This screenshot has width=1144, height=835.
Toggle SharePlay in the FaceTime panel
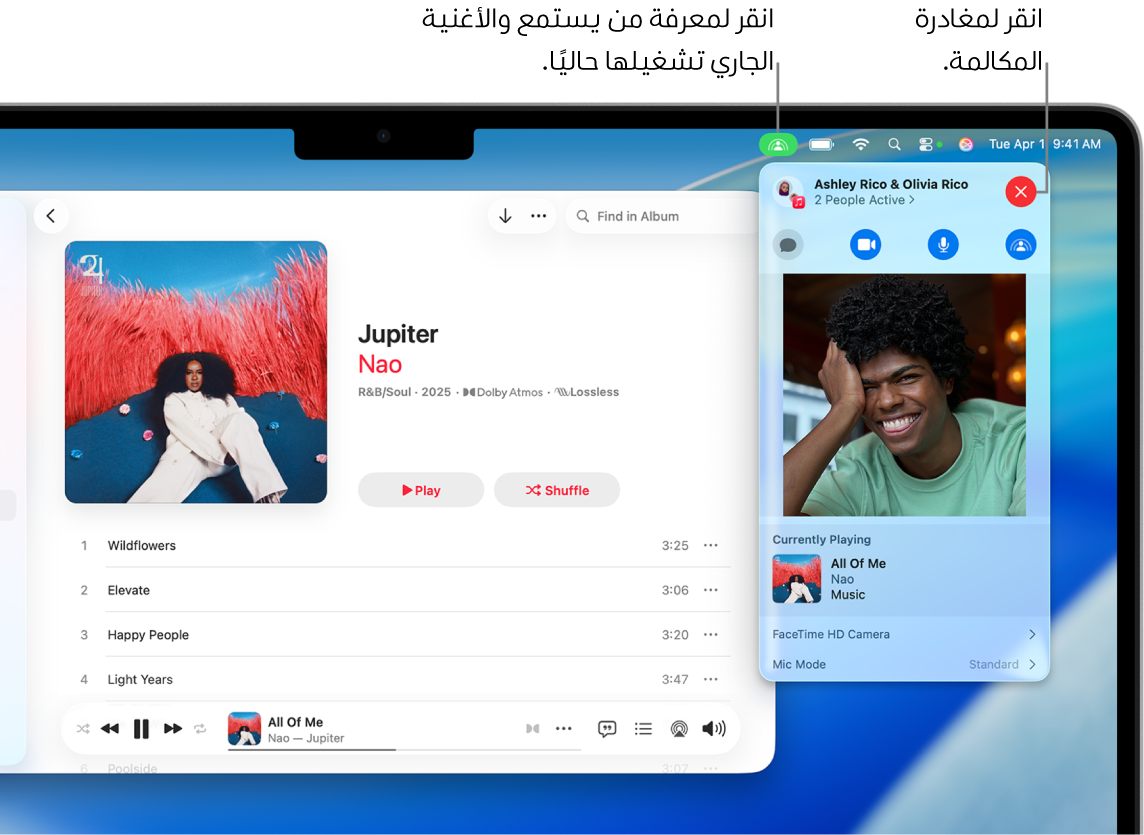coord(1020,244)
